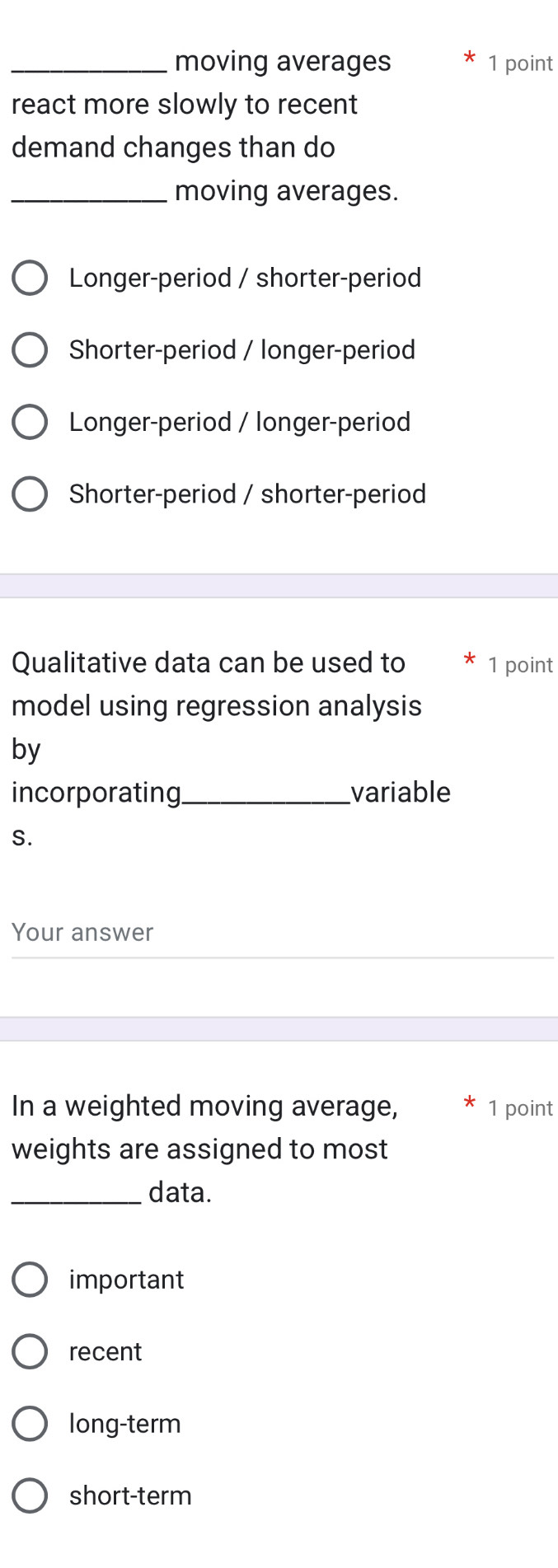
Task: Click "1 point" on the moving averages question
Action: (520, 63)
